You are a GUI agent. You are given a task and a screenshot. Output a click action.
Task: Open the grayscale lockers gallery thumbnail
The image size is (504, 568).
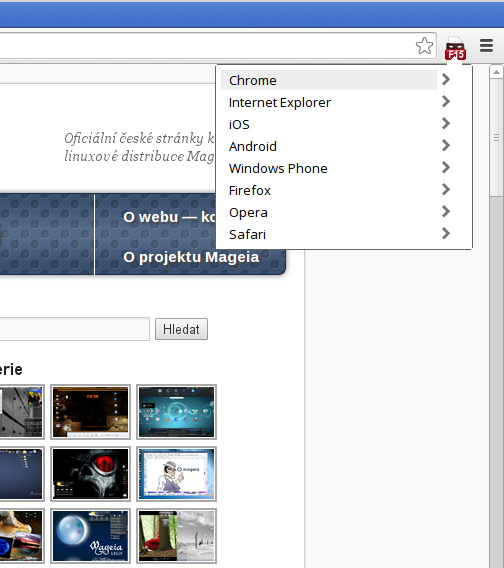(21, 412)
